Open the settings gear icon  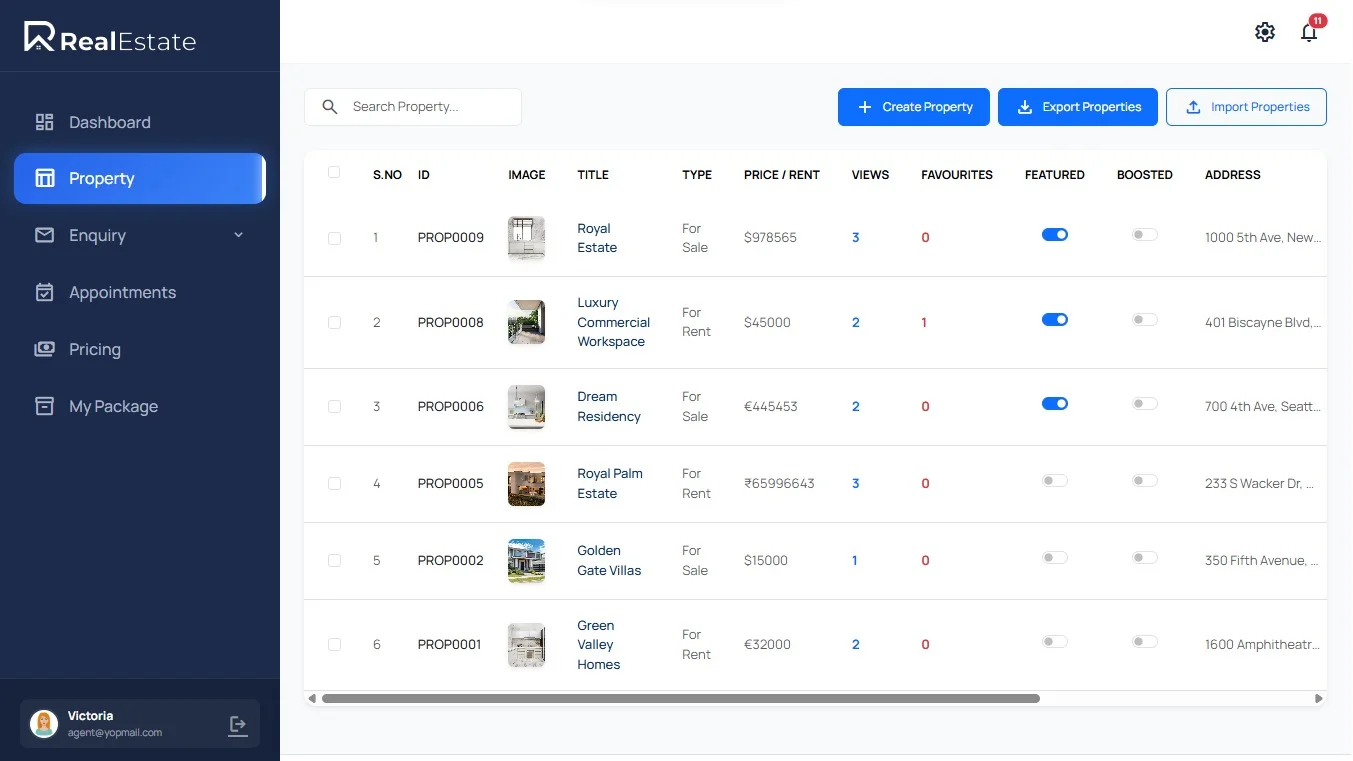click(1265, 32)
